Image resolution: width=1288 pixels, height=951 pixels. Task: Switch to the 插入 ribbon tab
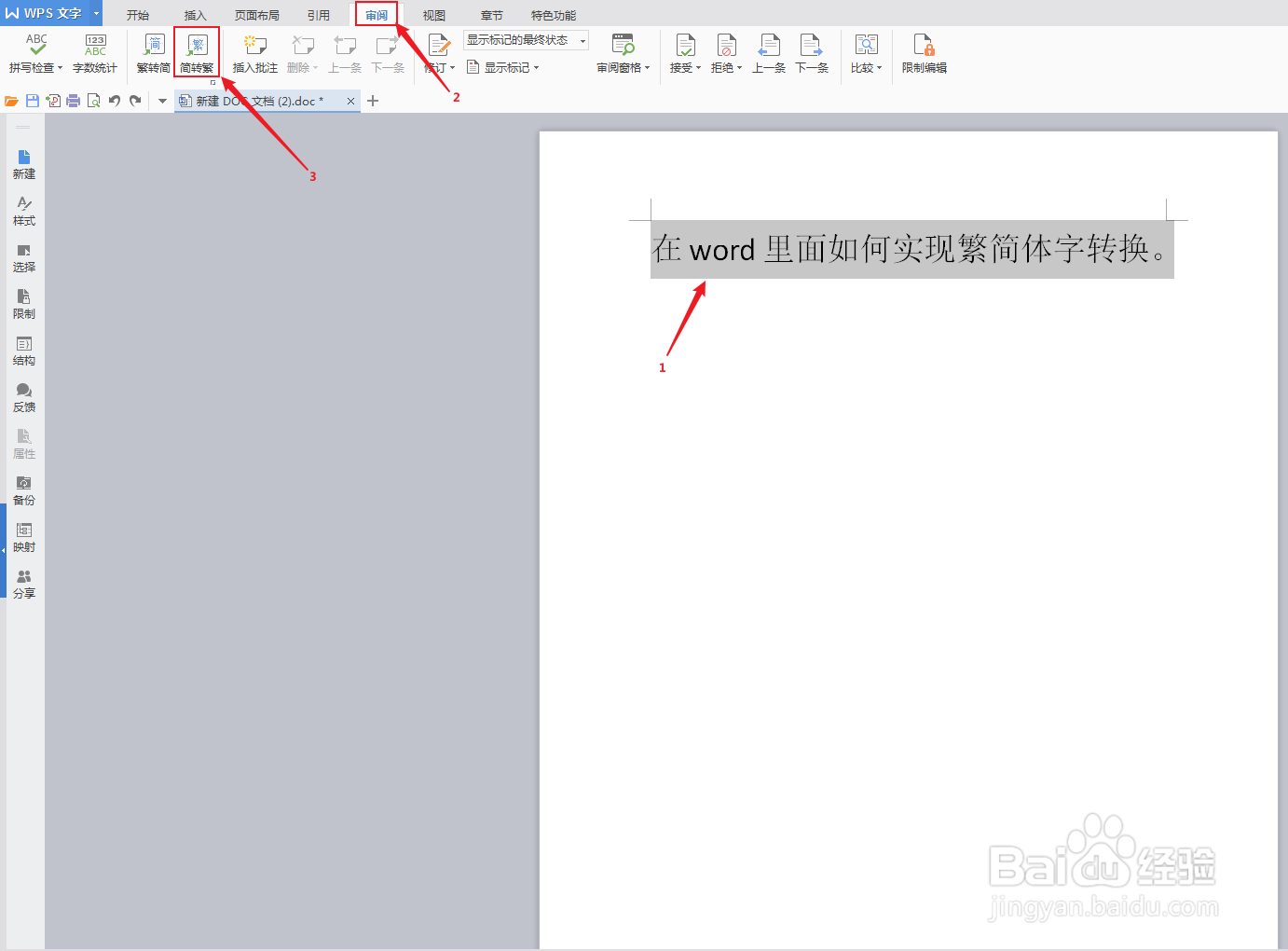195,15
